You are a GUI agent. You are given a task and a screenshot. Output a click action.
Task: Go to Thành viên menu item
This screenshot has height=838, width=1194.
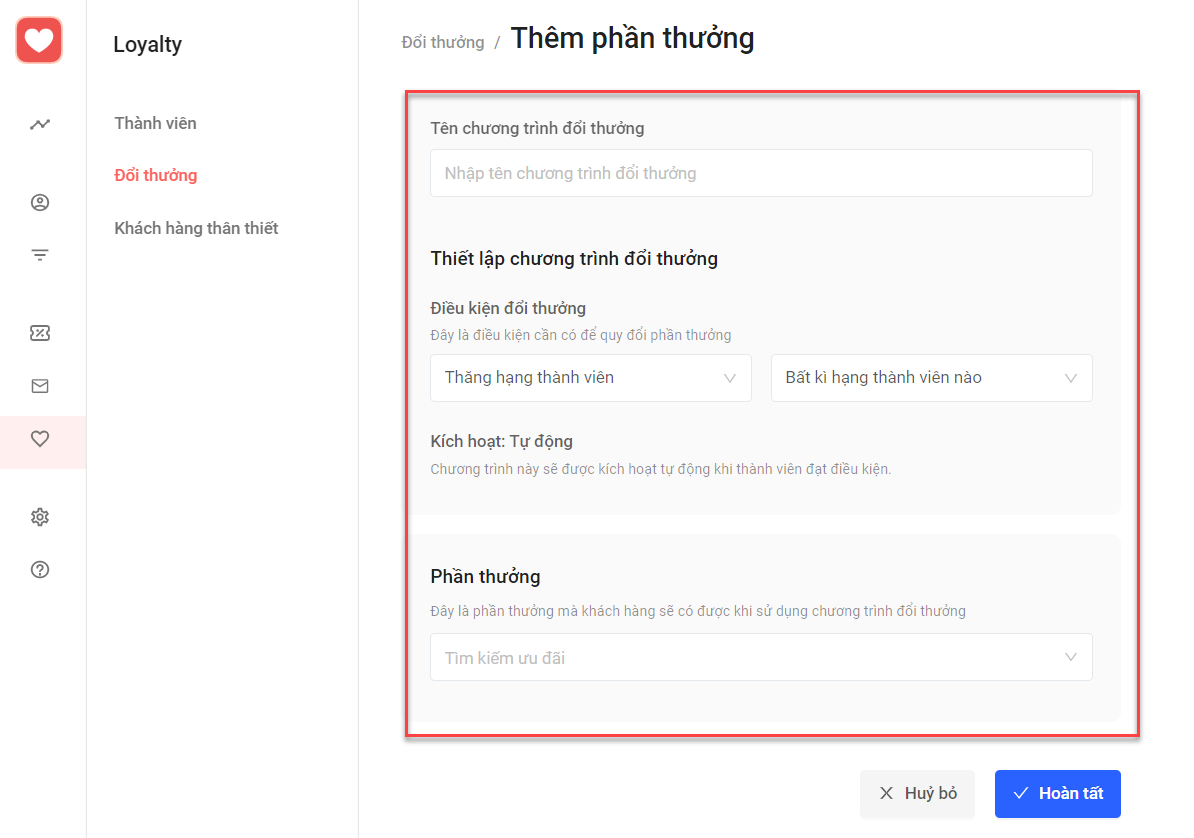click(155, 123)
